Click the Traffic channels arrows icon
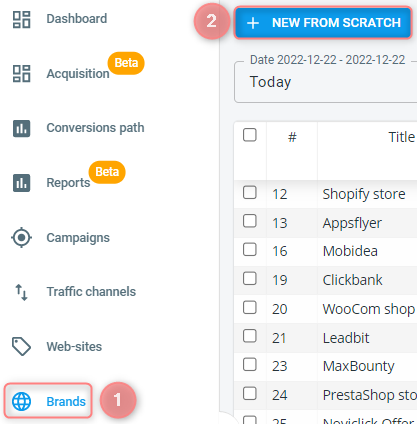 coord(22,292)
